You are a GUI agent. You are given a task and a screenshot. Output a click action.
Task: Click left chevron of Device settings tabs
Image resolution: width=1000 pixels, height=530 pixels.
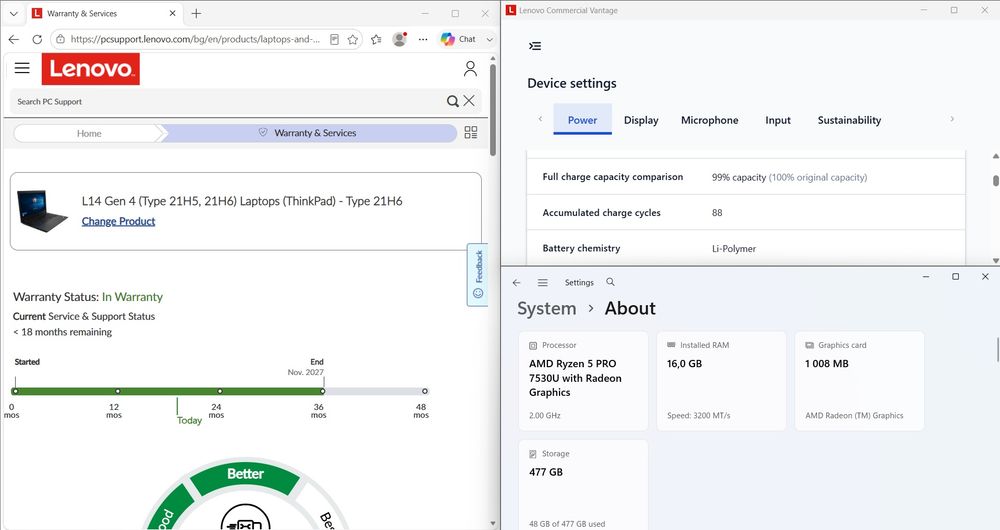tap(540, 119)
